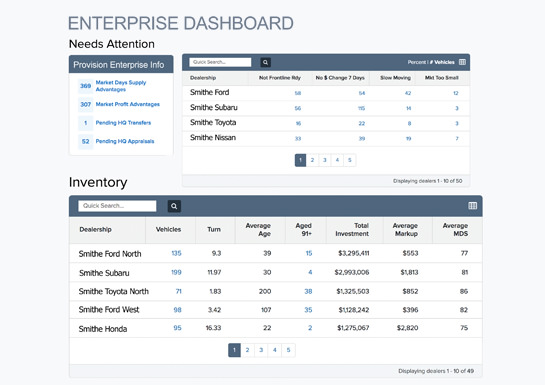Go to Needs Attention page 3
Image resolution: width=545 pixels, height=385 pixels.
pos(325,160)
